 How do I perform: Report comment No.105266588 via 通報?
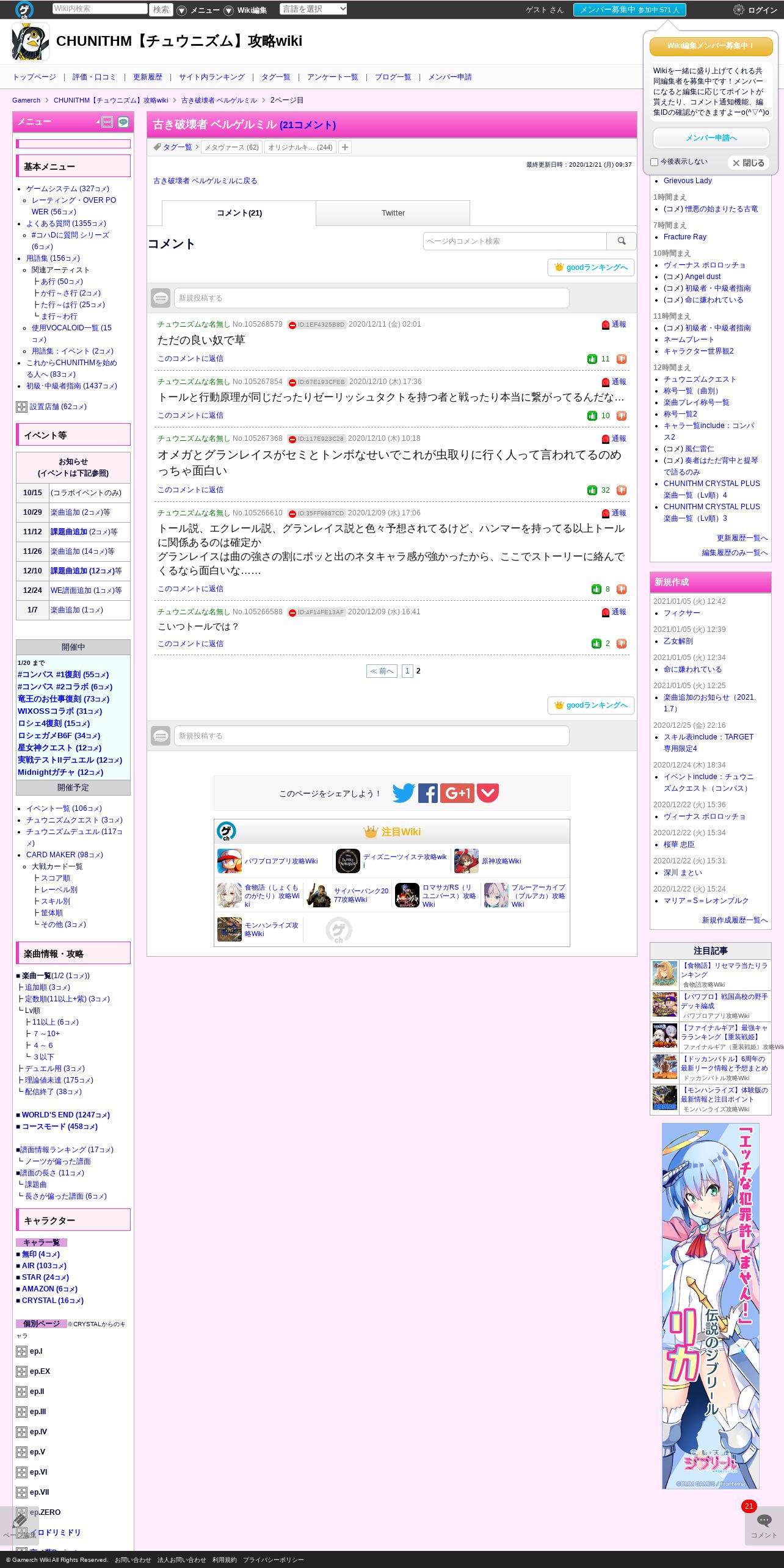pyautogui.click(x=614, y=612)
